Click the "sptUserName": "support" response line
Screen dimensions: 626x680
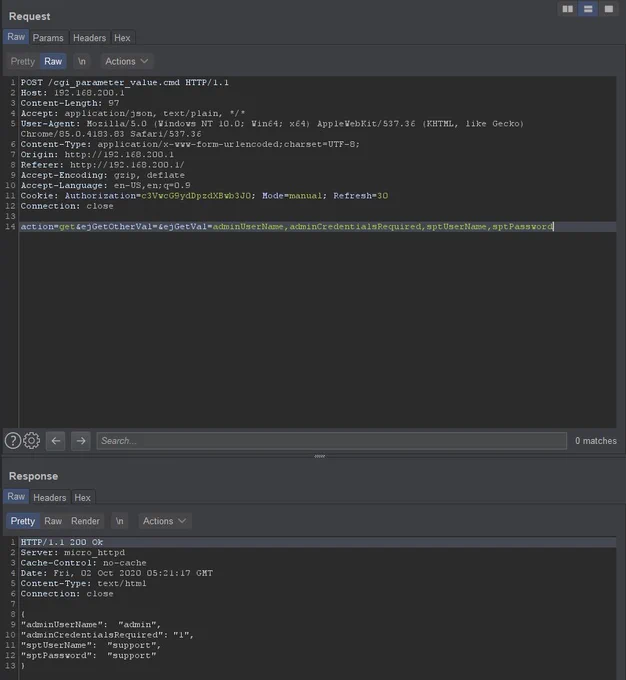tap(91, 645)
